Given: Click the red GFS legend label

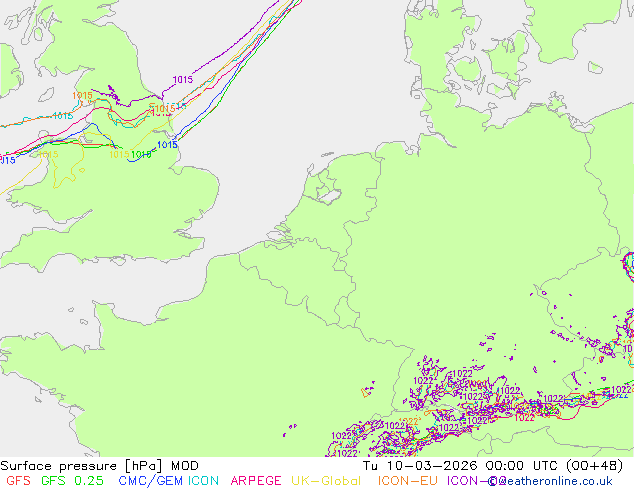Looking at the screenshot, I should (x=19, y=481).
